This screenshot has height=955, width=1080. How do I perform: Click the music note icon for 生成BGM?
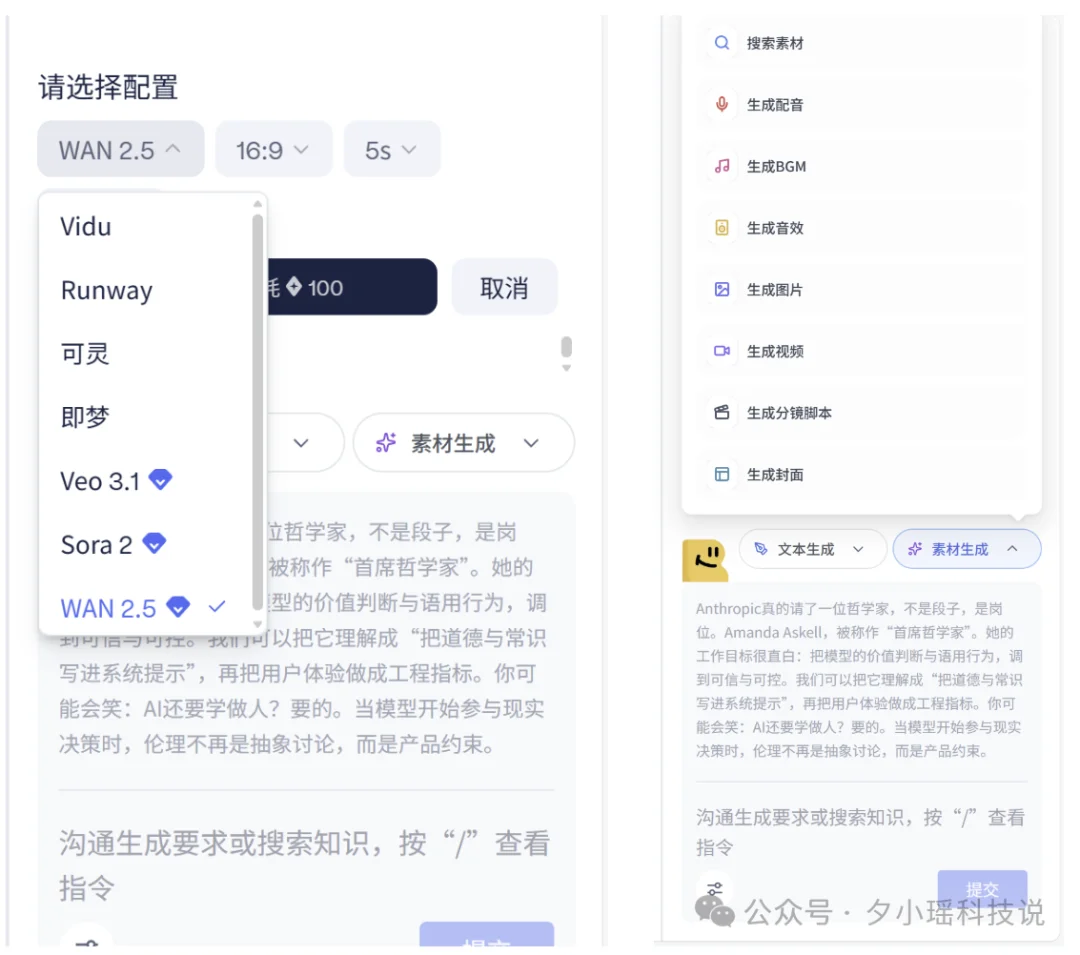tap(721, 166)
